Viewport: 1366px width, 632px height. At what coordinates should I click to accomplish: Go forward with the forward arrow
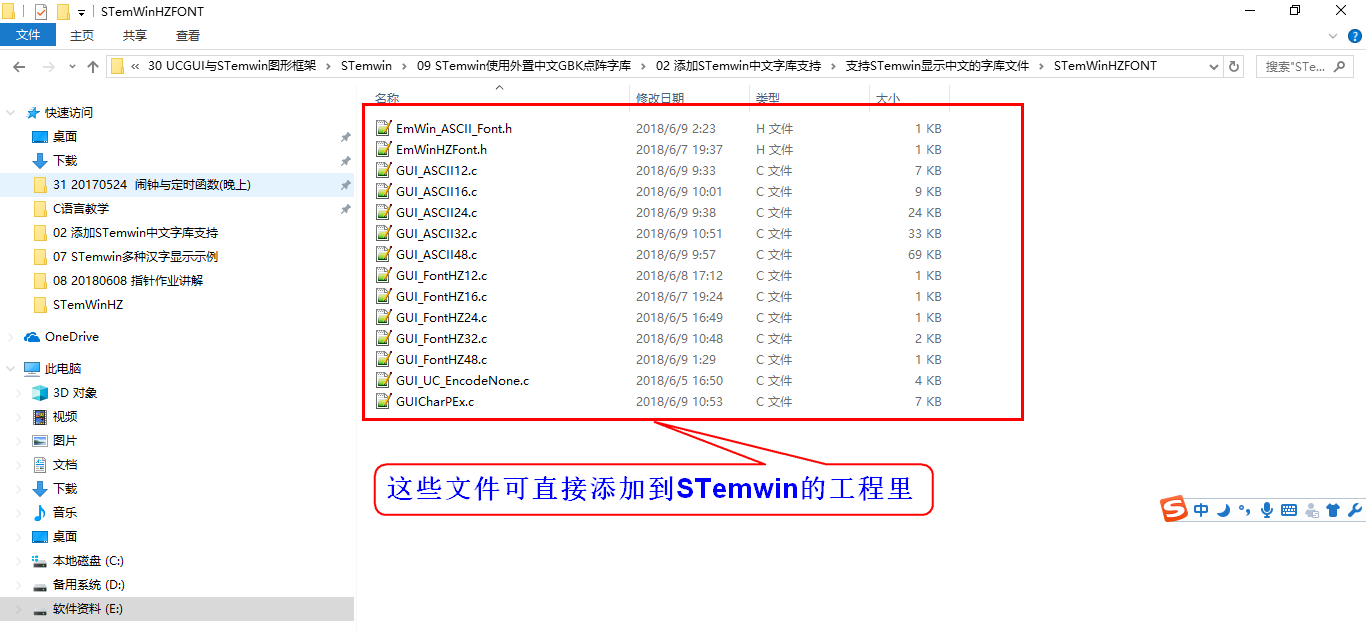pos(49,67)
